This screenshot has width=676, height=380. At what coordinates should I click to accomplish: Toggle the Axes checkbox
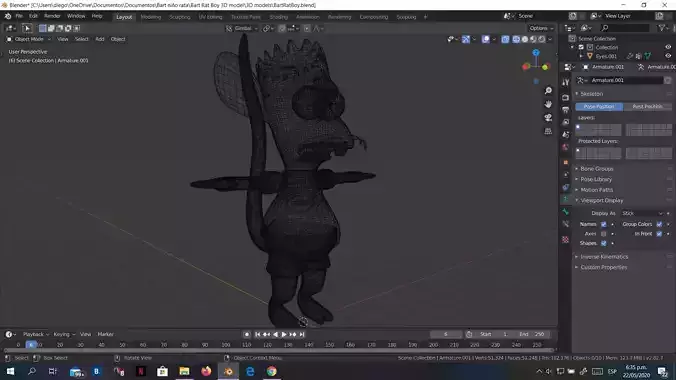tap(604, 234)
